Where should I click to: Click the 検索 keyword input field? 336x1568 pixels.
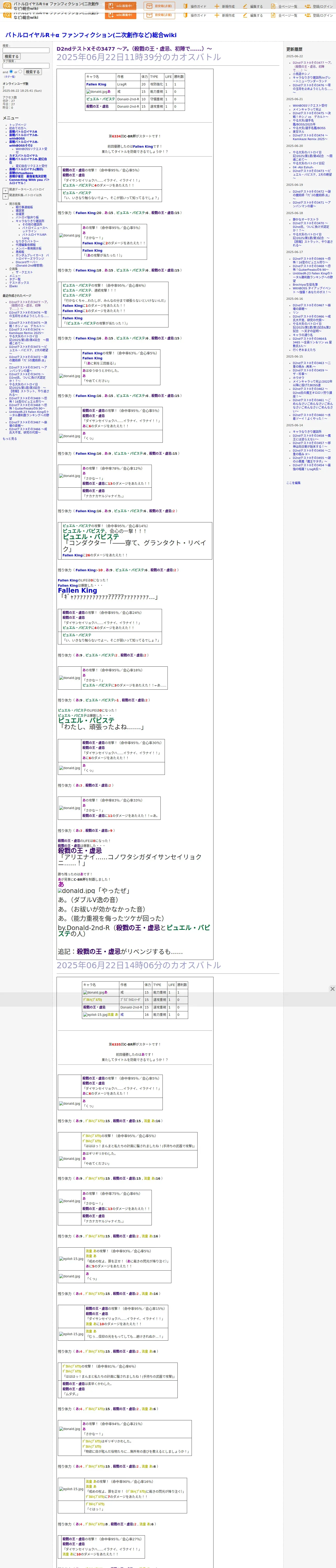[26, 50]
